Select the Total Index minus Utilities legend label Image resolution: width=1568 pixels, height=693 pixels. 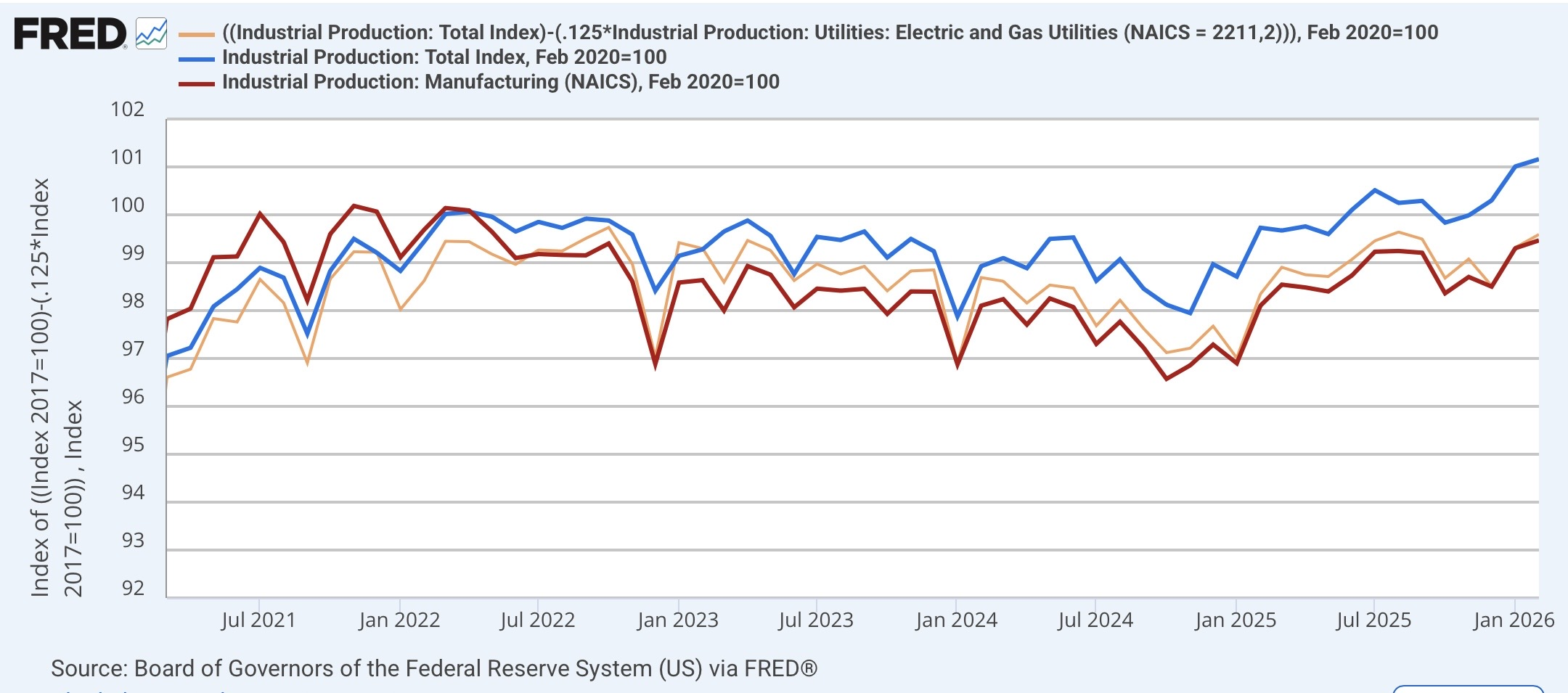tap(830, 33)
